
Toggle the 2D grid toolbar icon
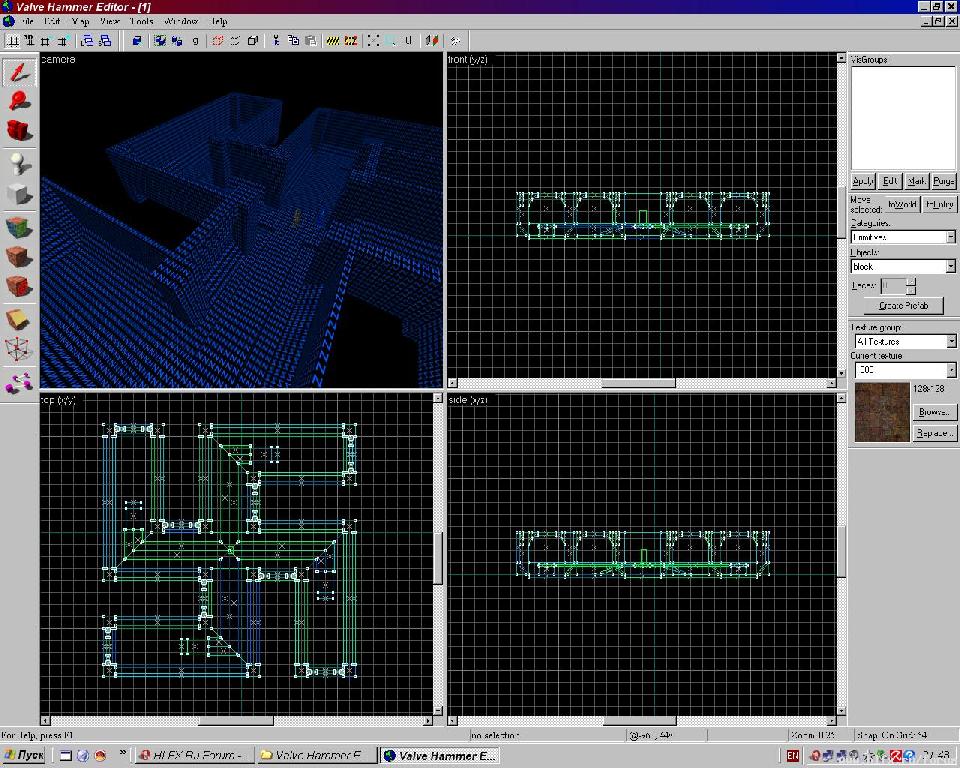coord(12,41)
